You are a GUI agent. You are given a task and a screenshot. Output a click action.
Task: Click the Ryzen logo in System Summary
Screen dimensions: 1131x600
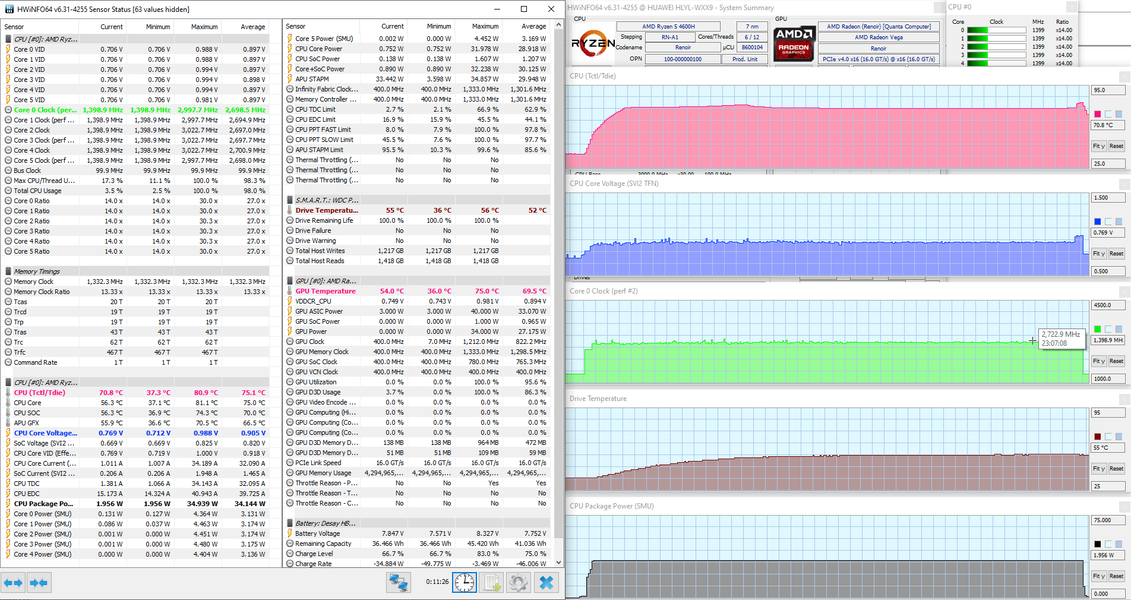click(593, 43)
